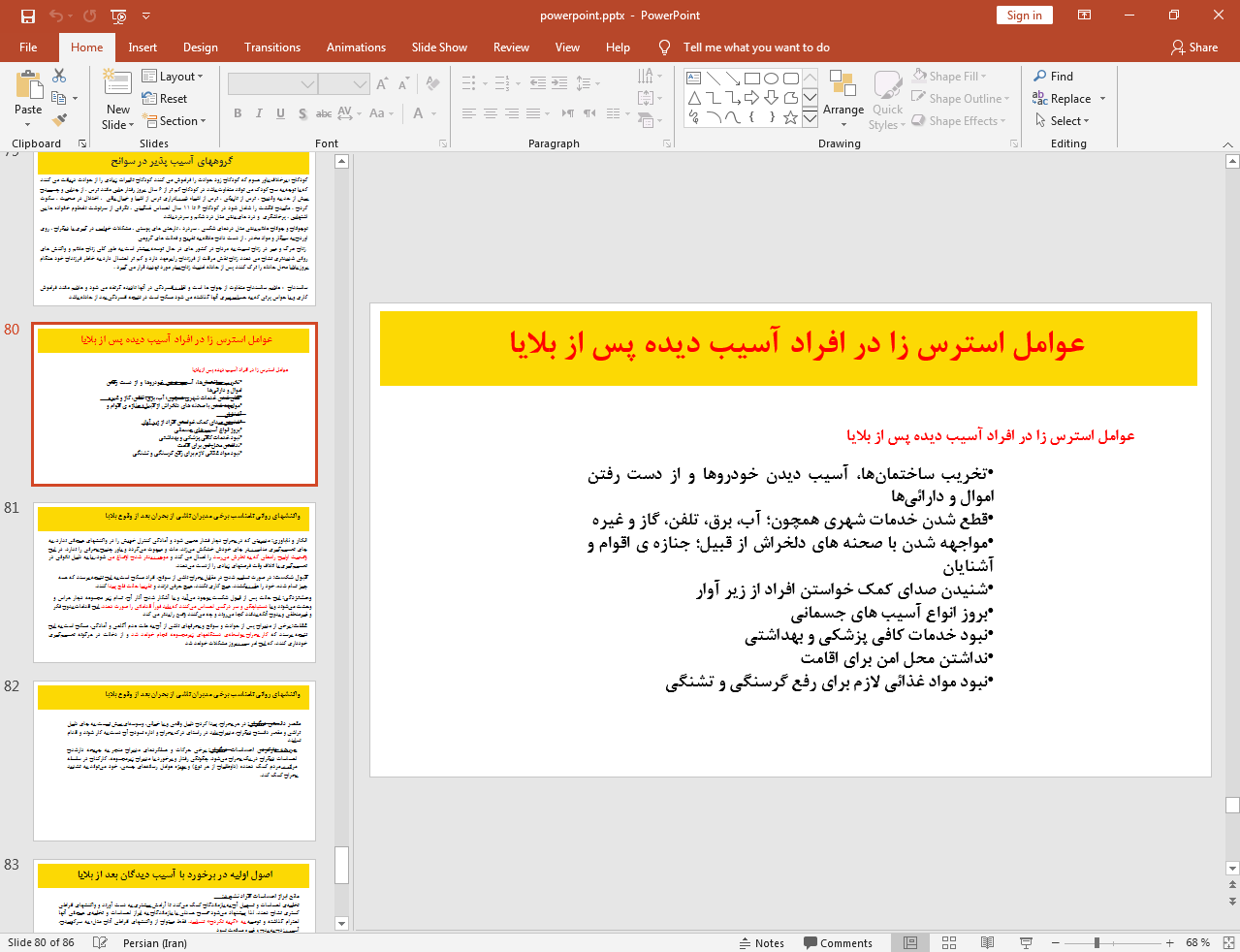Switch to Slide Sorter view icon
This screenshot has height=952, width=1240.
(x=949, y=943)
